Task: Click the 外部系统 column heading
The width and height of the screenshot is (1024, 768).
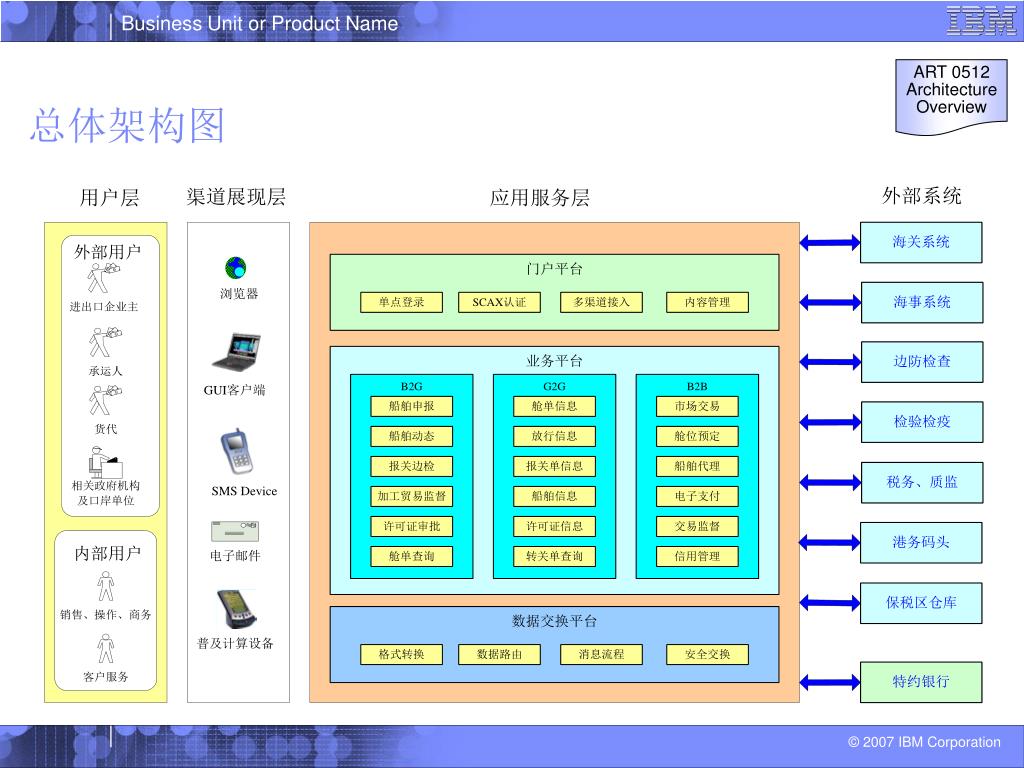Action: [921, 195]
